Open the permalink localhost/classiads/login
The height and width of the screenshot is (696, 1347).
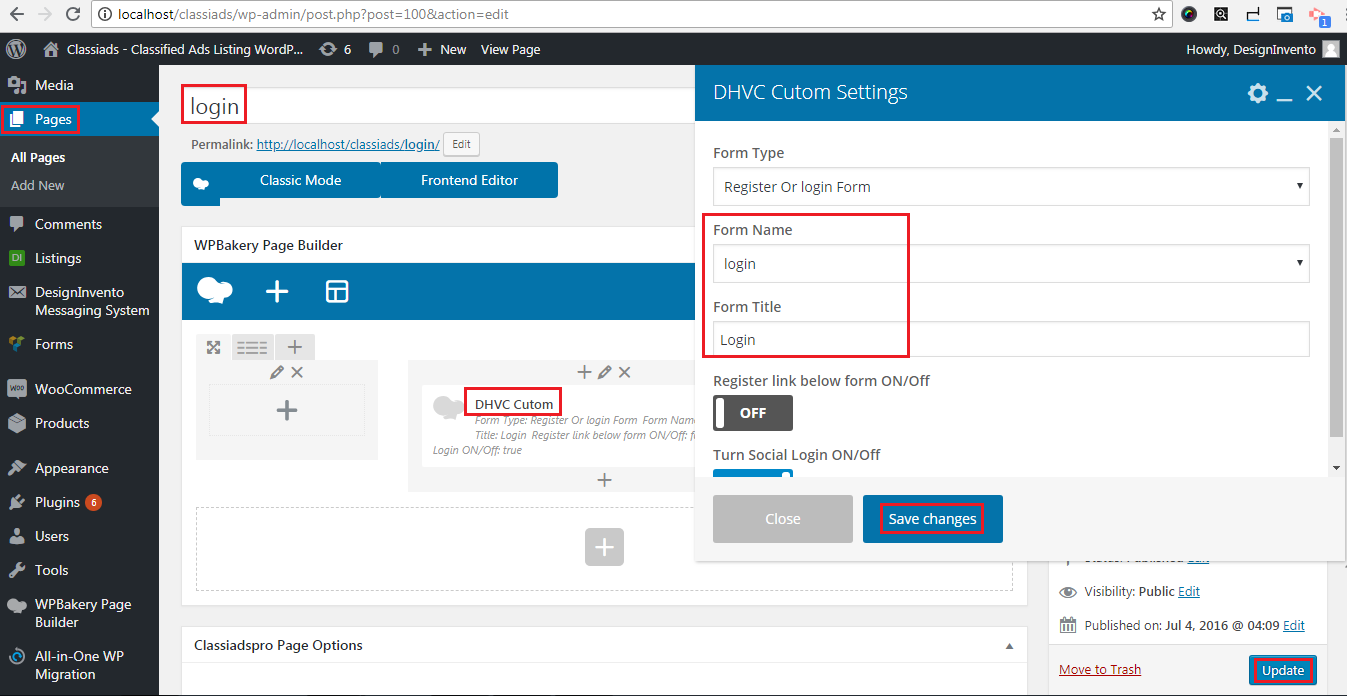click(348, 144)
